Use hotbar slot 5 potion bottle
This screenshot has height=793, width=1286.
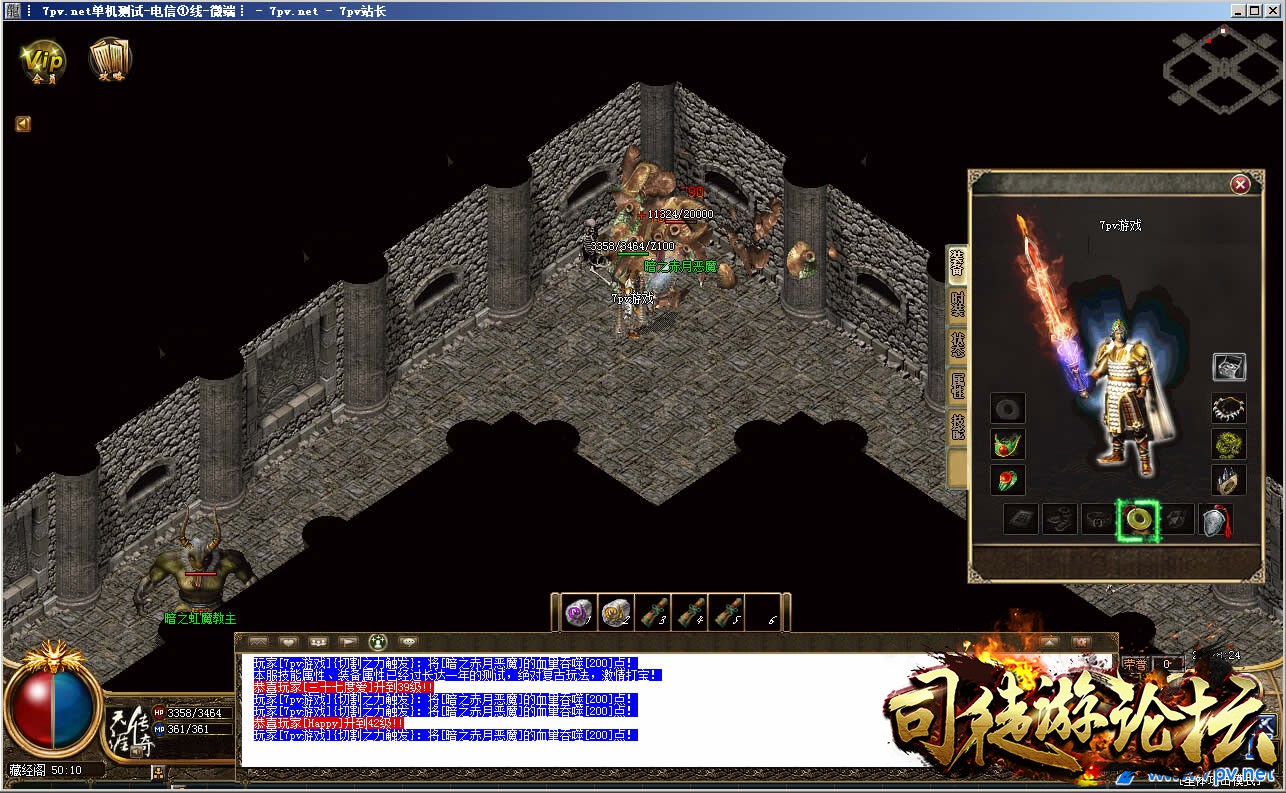(x=727, y=612)
